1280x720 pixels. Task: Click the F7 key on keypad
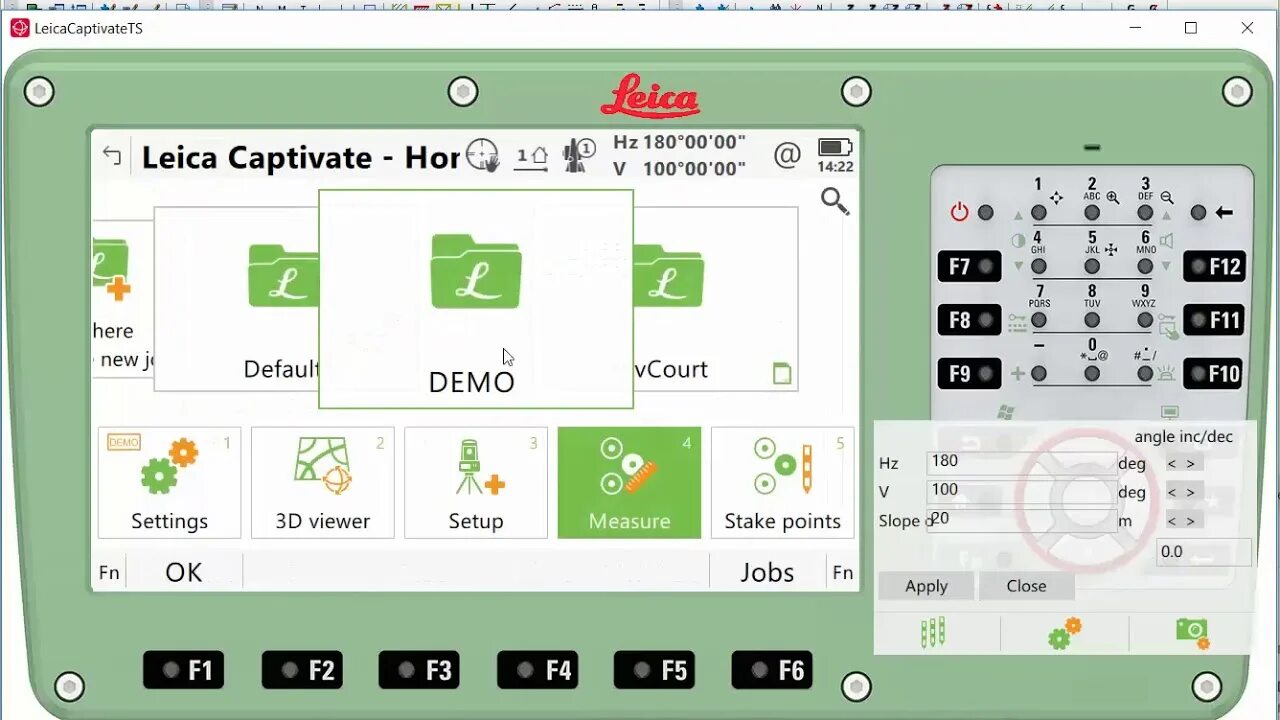969,266
